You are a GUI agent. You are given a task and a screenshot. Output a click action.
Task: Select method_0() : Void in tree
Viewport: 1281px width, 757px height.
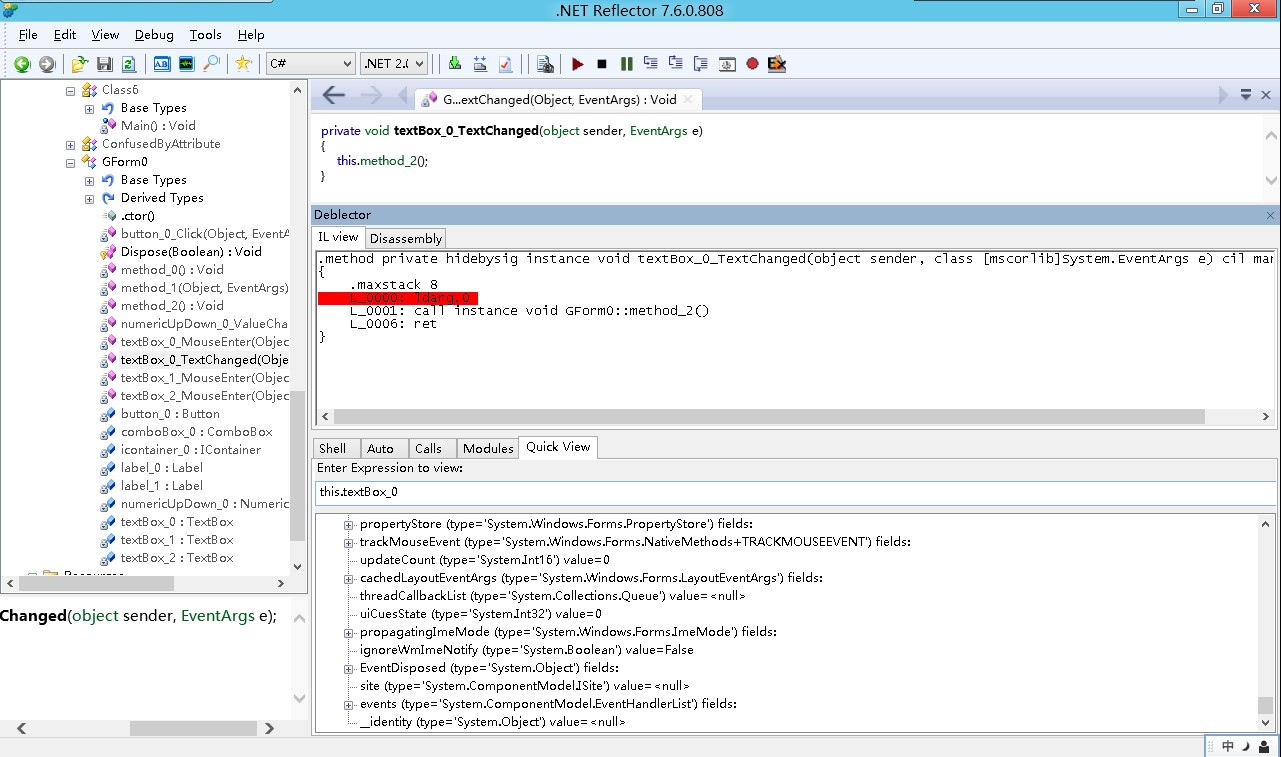172,270
